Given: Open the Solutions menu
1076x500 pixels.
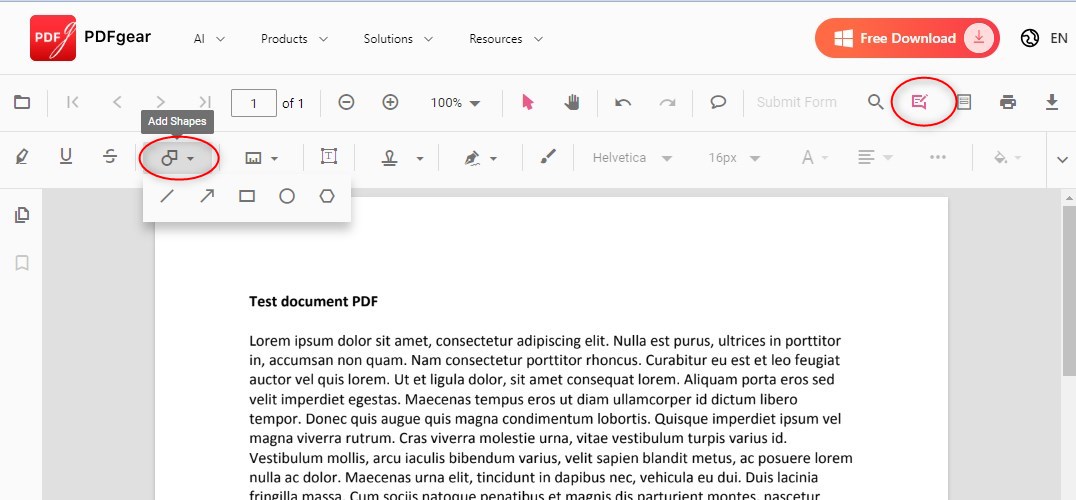Looking at the screenshot, I should click(x=398, y=39).
